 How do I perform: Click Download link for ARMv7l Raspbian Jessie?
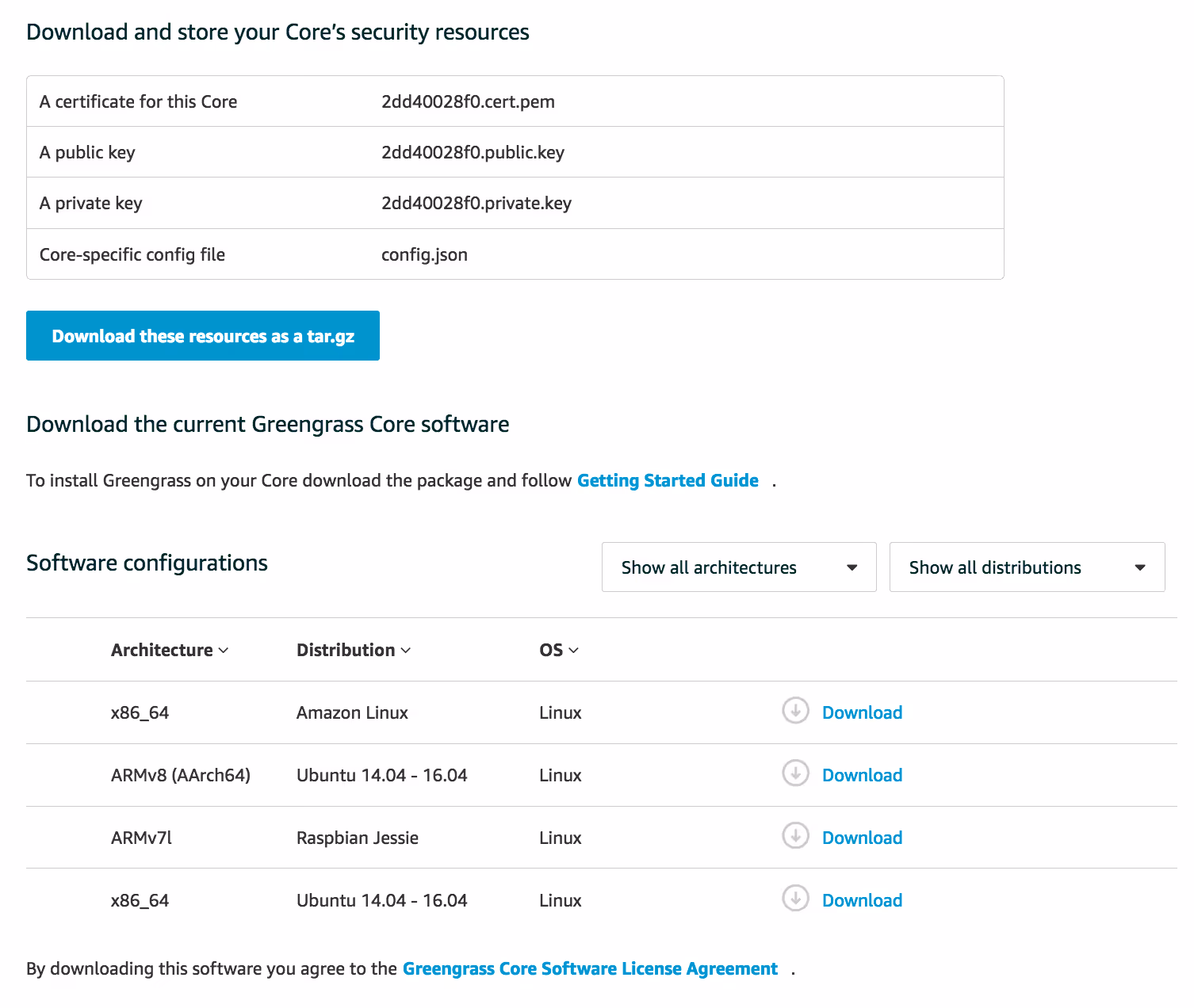[862, 838]
